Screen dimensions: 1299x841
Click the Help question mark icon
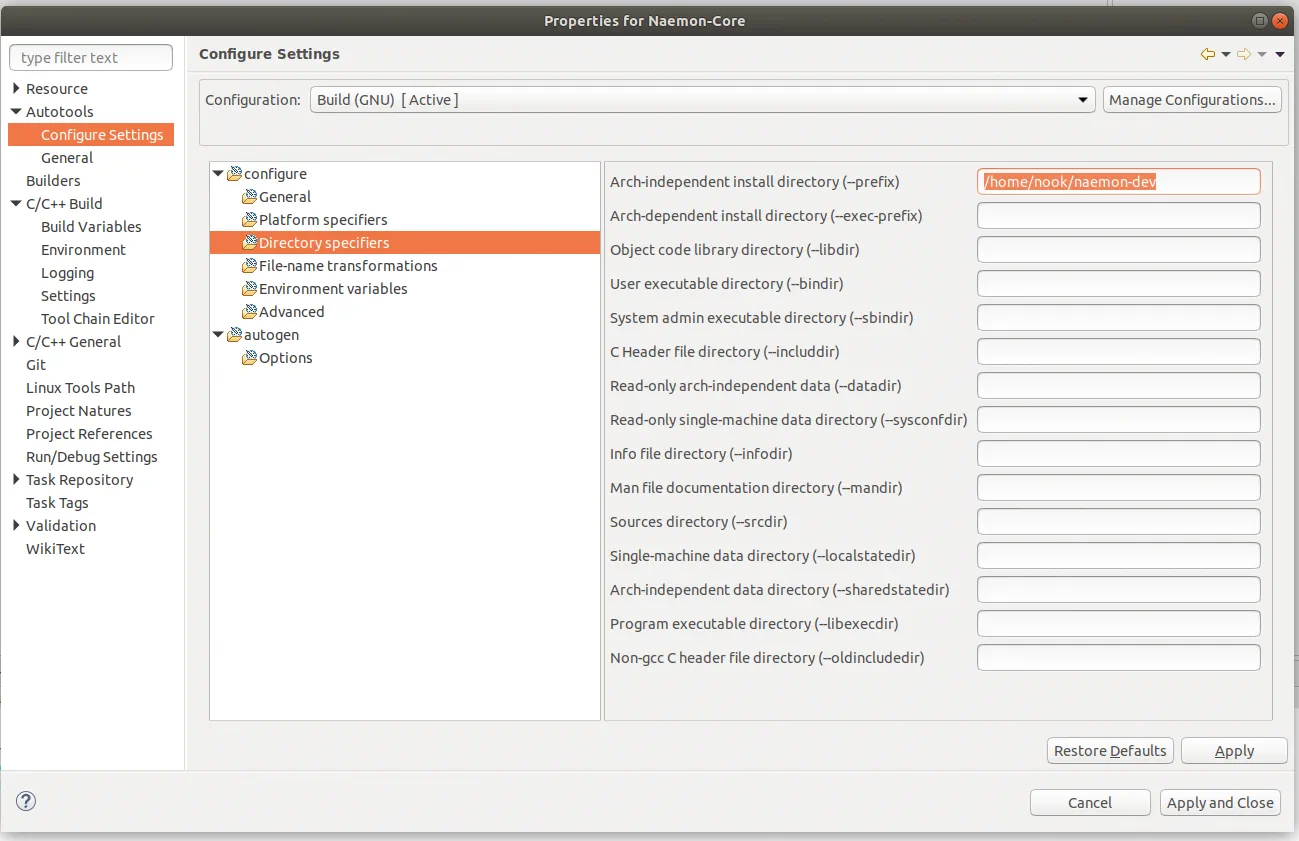click(x=26, y=801)
